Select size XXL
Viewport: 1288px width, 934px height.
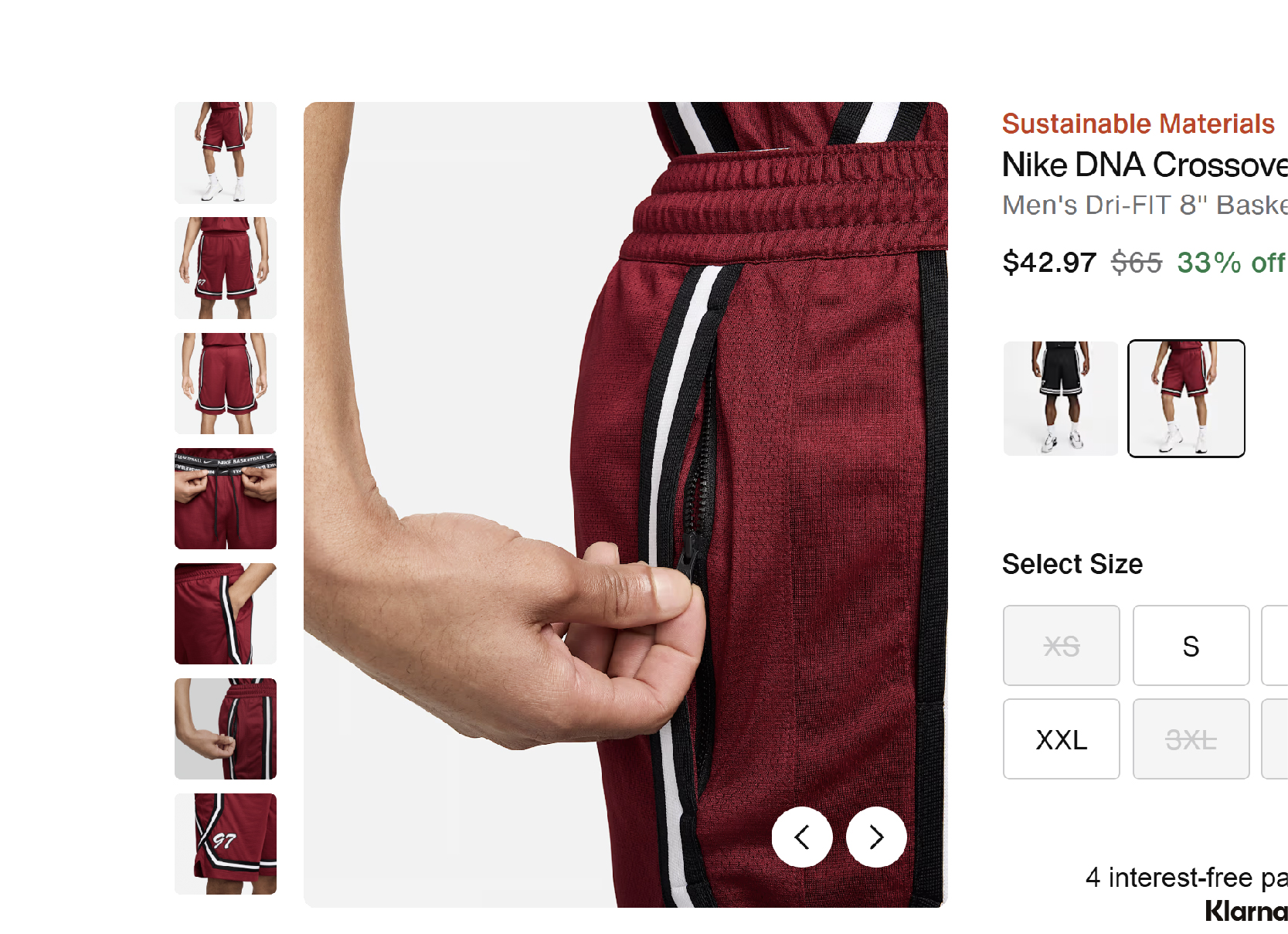[x=1061, y=739]
